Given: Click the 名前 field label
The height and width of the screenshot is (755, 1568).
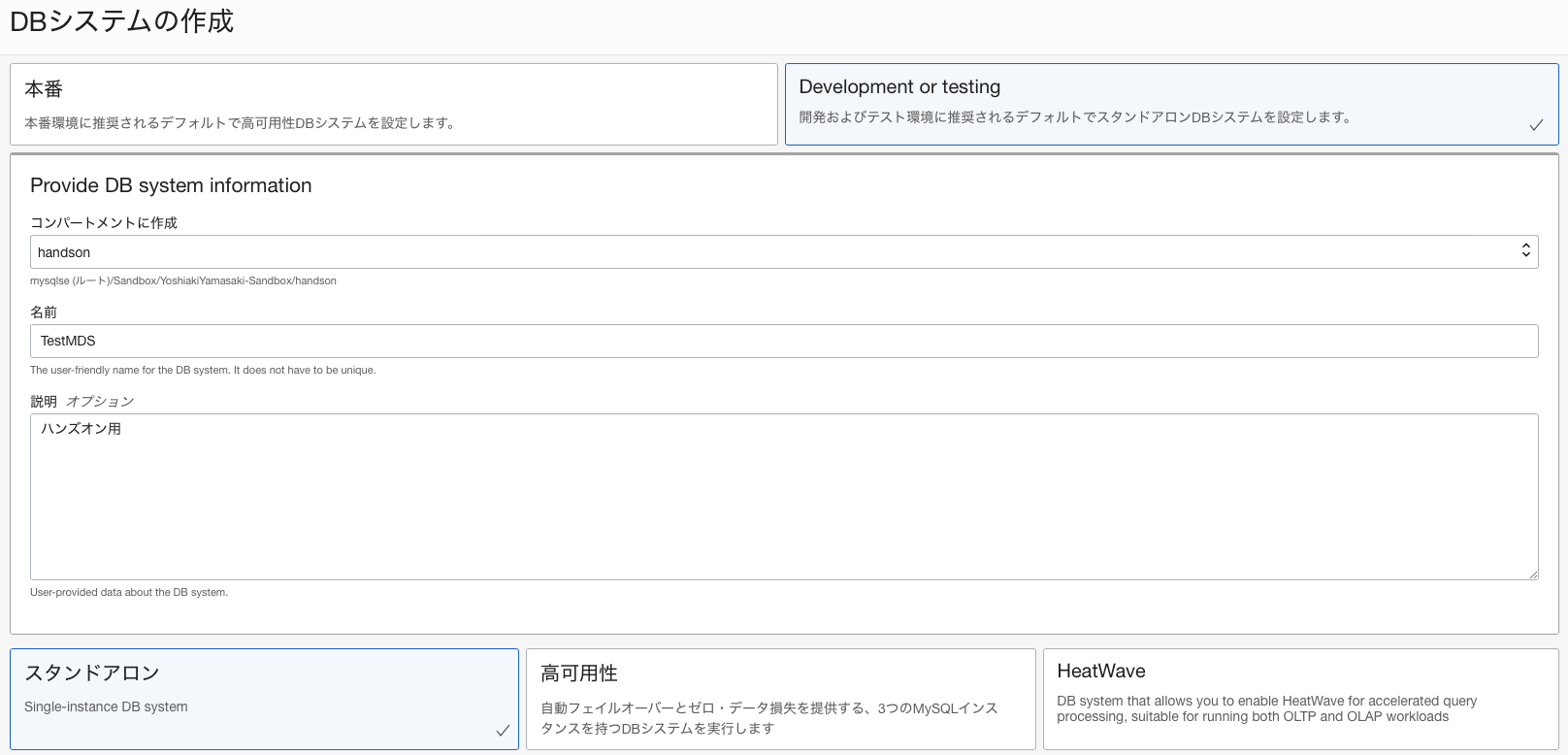Looking at the screenshot, I should tap(44, 312).
